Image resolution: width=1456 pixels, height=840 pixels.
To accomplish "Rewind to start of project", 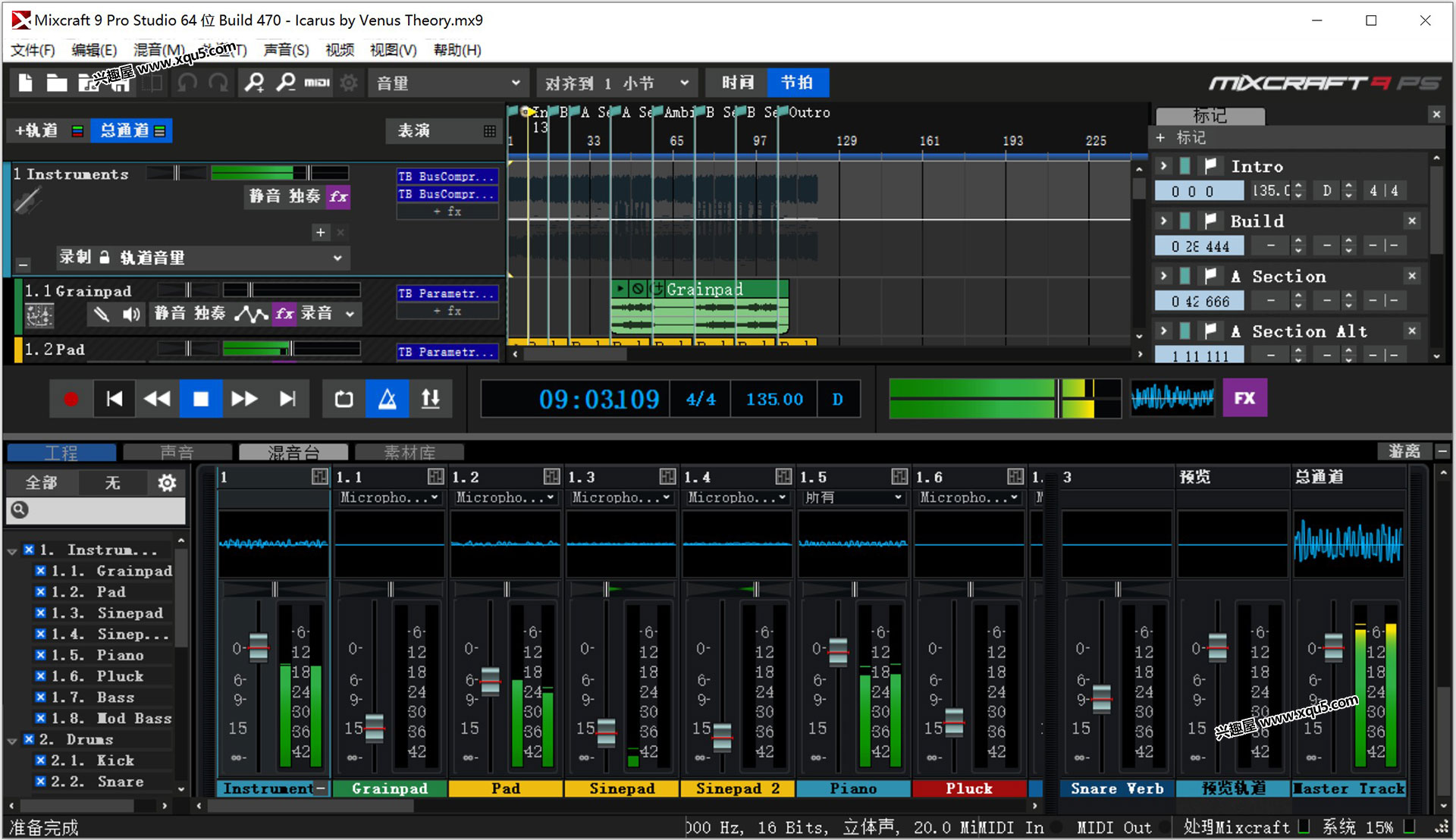I will click(115, 399).
